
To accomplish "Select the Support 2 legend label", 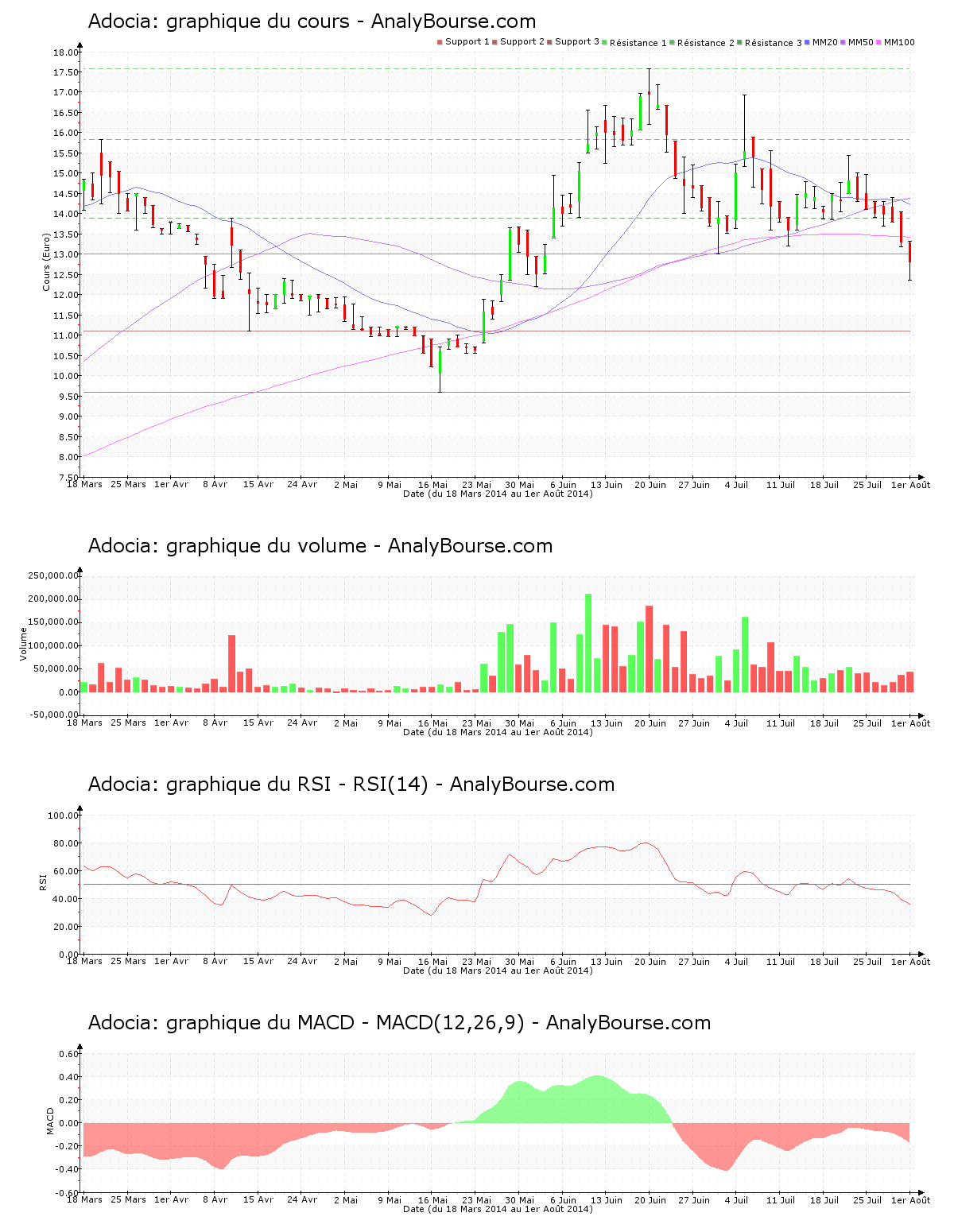I will pyautogui.click(x=522, y=42).
